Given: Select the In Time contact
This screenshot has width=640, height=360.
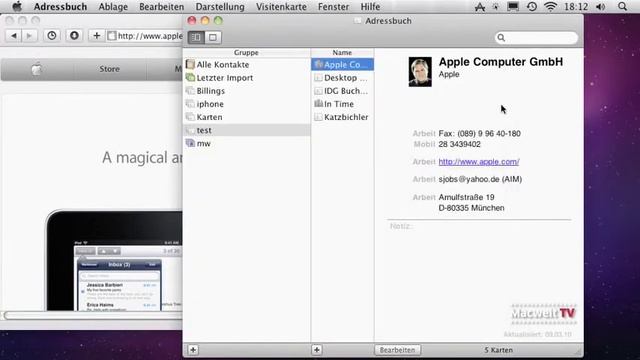Looking at the screenshot, I should pos(342,104).
